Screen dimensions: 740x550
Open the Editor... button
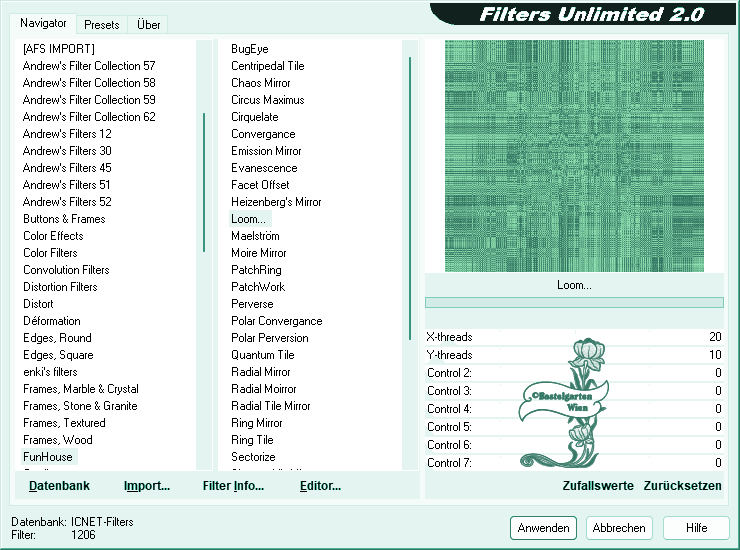320,486
